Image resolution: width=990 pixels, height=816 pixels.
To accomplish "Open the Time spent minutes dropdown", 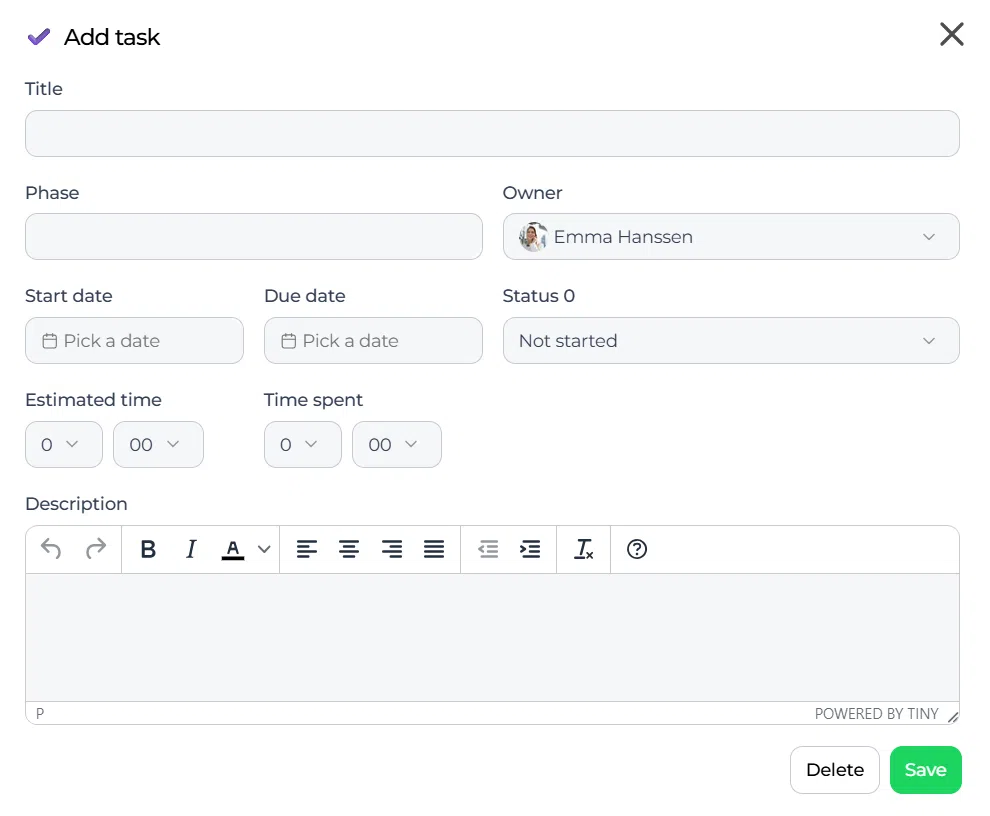I will pos(397,445).
